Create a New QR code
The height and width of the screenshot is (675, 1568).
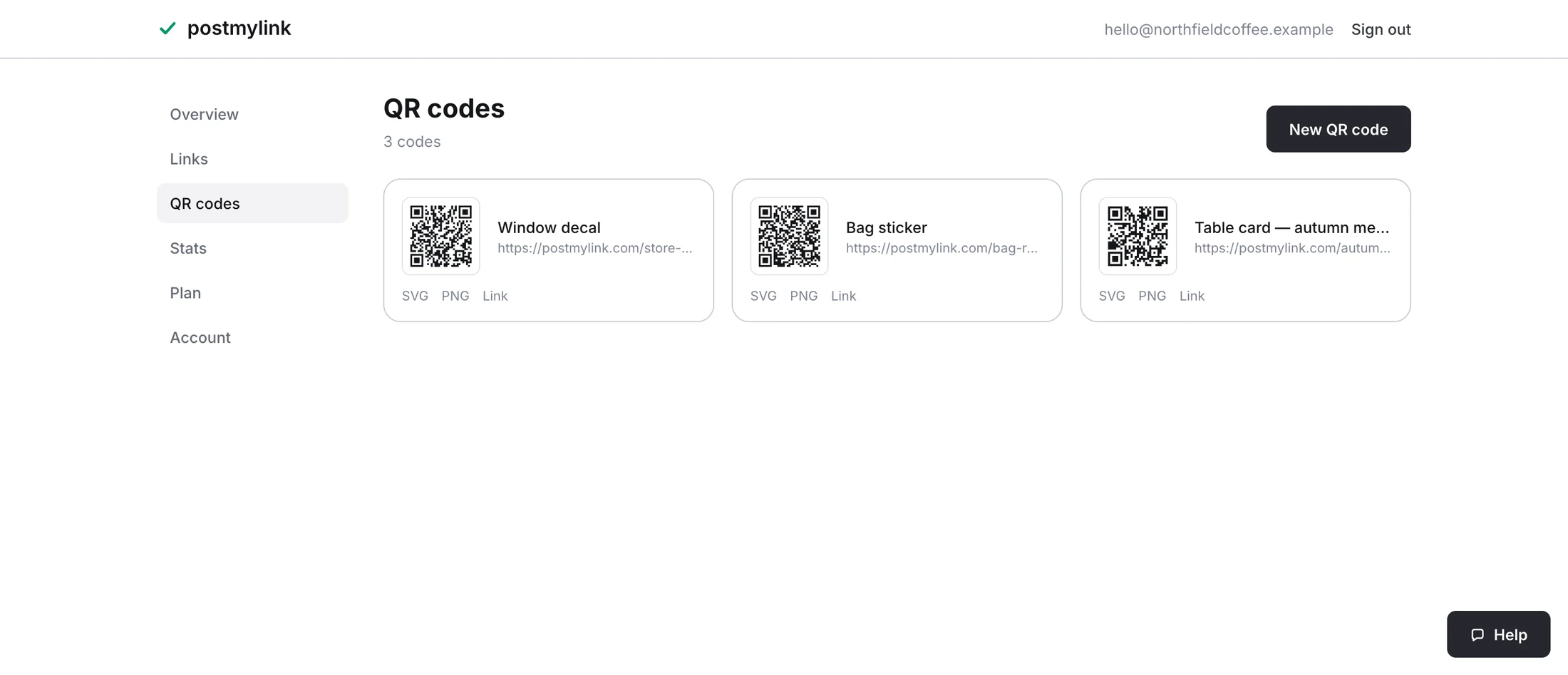click(x=1339, y=129)
